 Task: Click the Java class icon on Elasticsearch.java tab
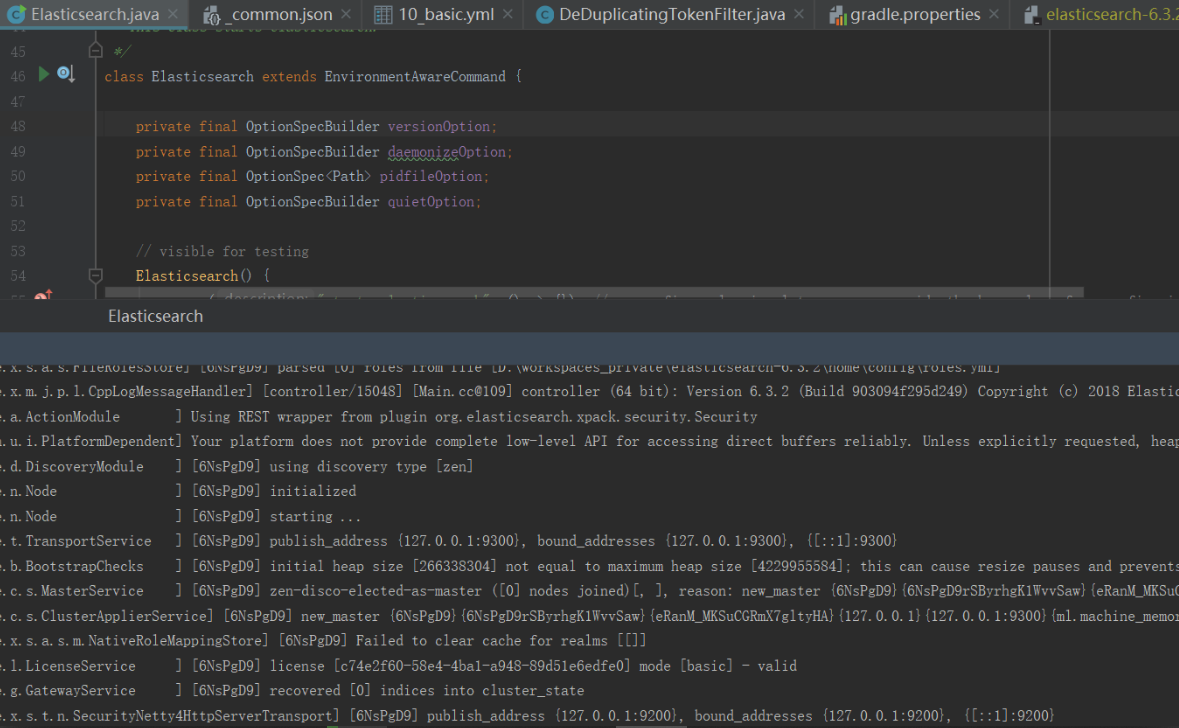coord(16,14)
